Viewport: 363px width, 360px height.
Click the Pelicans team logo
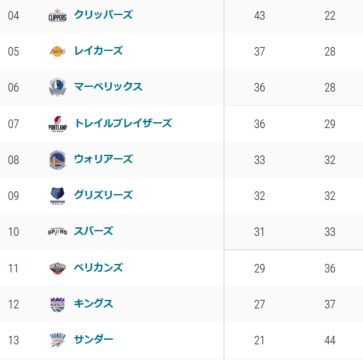(x=57, y=268)
